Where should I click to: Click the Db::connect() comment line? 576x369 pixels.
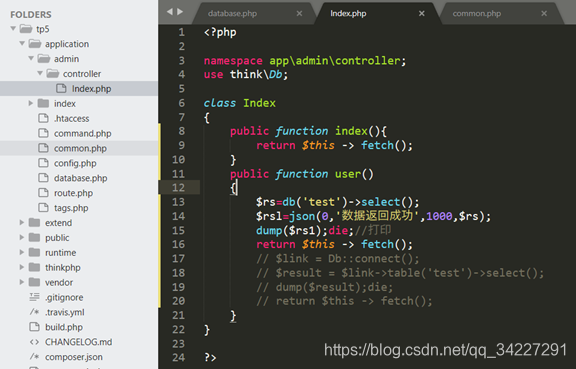click(338, 259)
